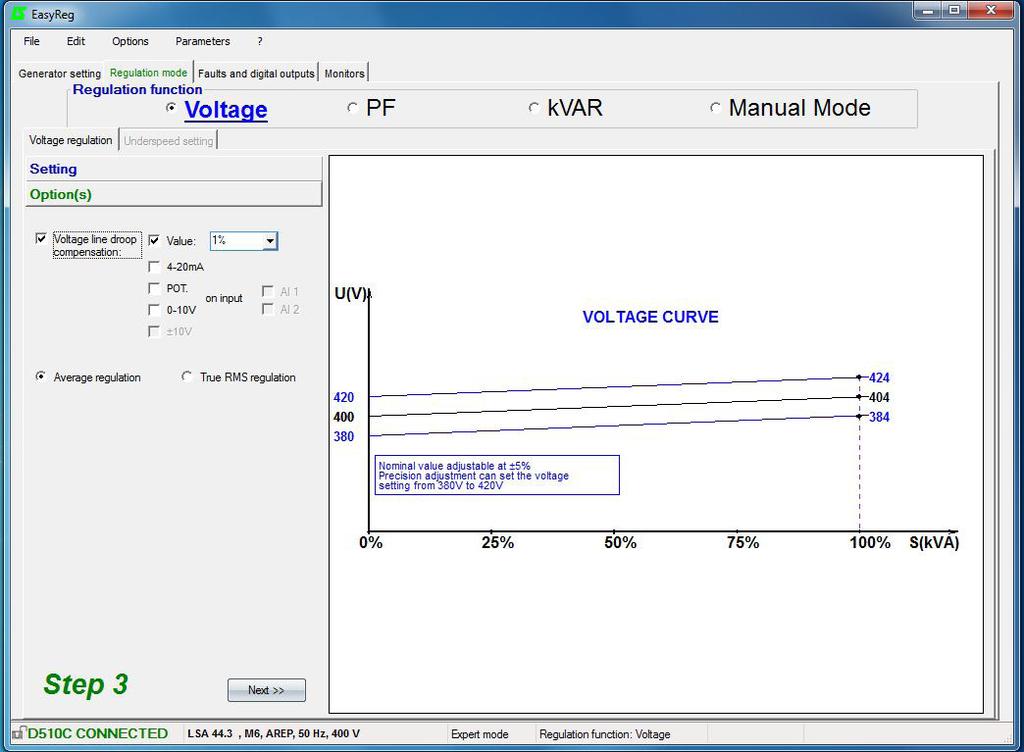Click the 400 axis value

click(344, 416)
